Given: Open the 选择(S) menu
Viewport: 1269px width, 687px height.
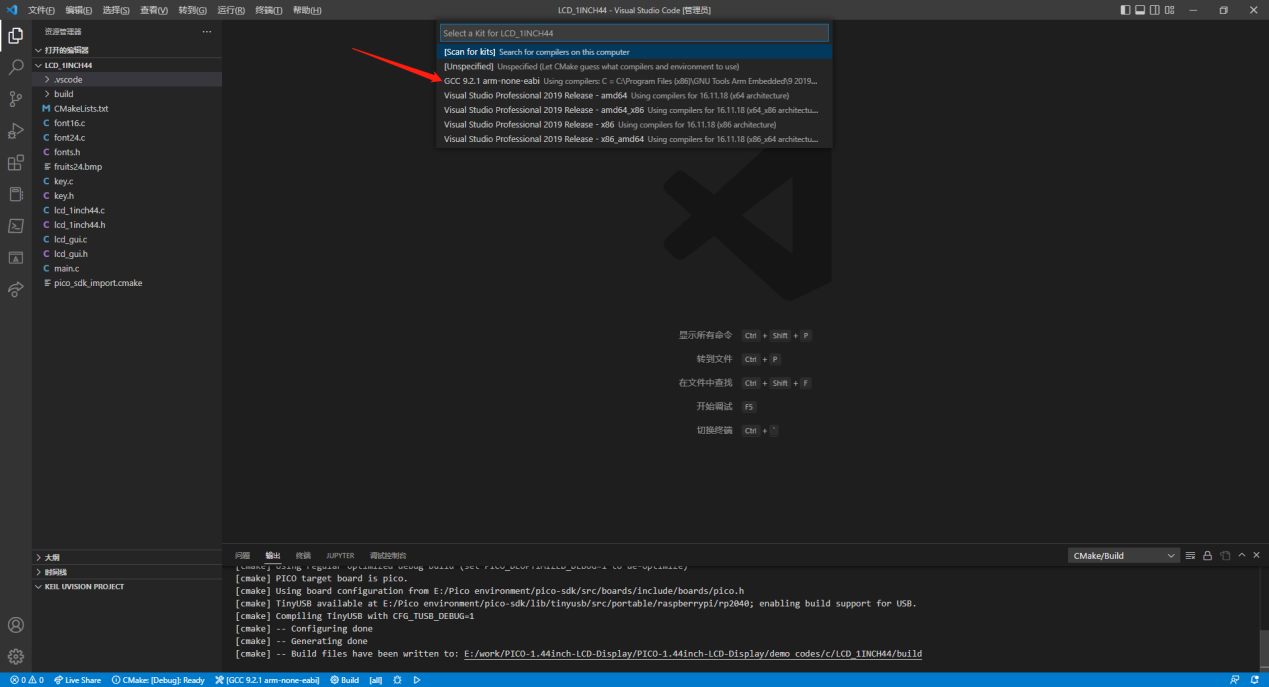Looking at the screenshot, I should pyautogui.click(x=116, y=10).
